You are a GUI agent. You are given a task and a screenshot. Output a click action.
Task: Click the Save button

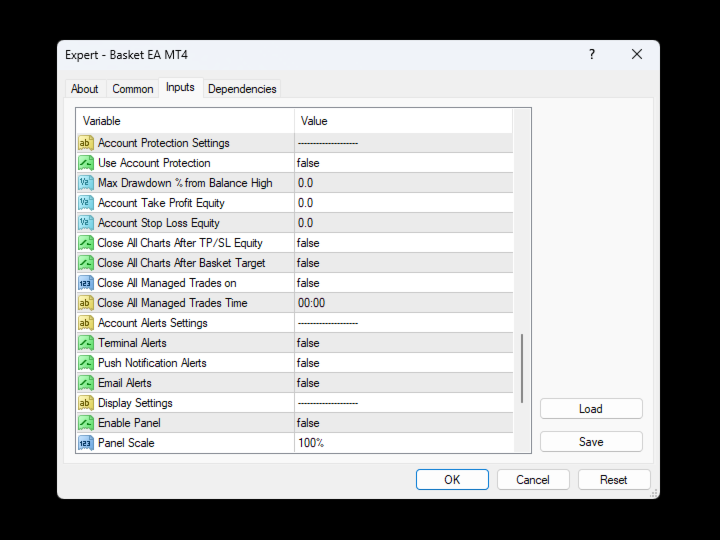591,442
